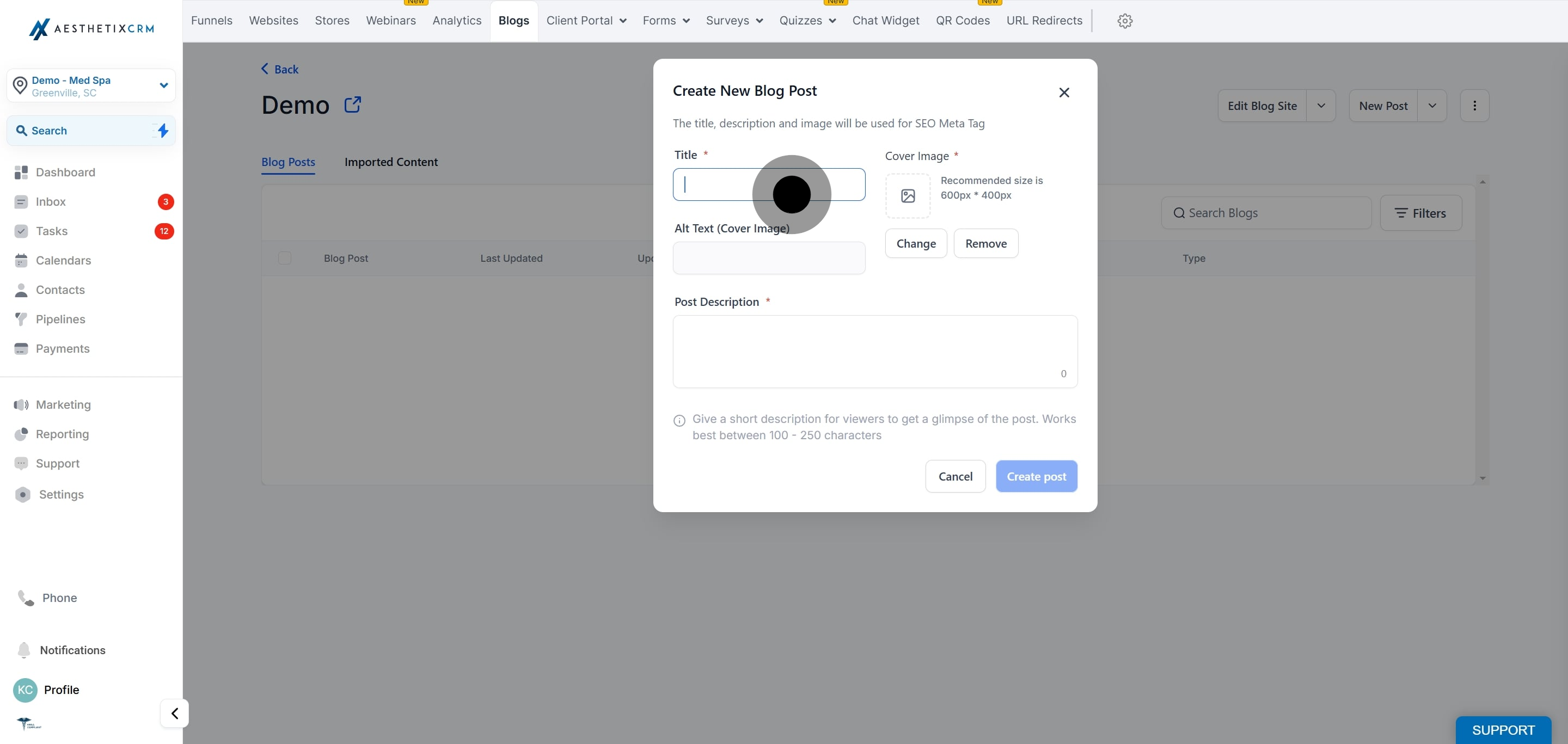Open the Phone dialer icon

point(26,598)
